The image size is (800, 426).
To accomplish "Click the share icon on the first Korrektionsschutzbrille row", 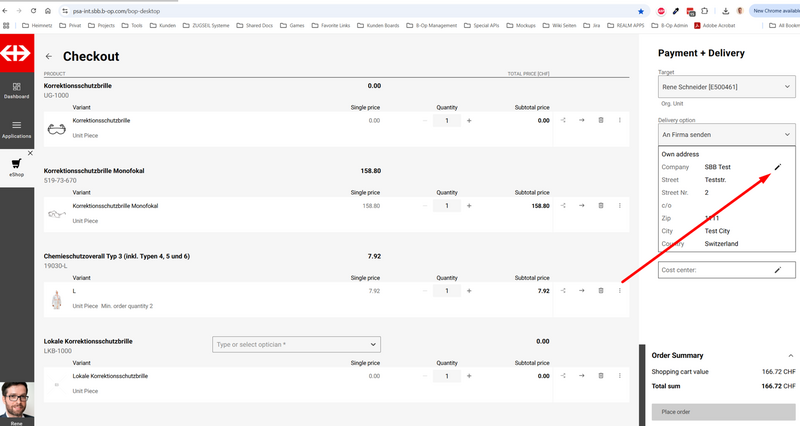I will pyautogui.click(x=563, y=121).
